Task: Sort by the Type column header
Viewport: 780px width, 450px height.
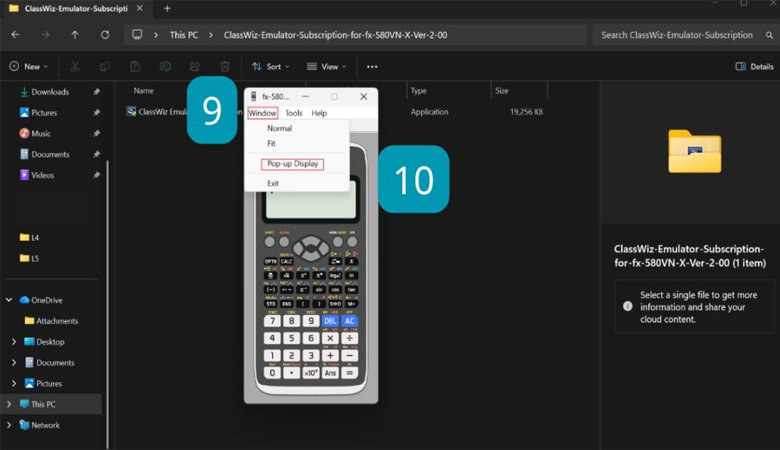Action: (x=418, y=90)
